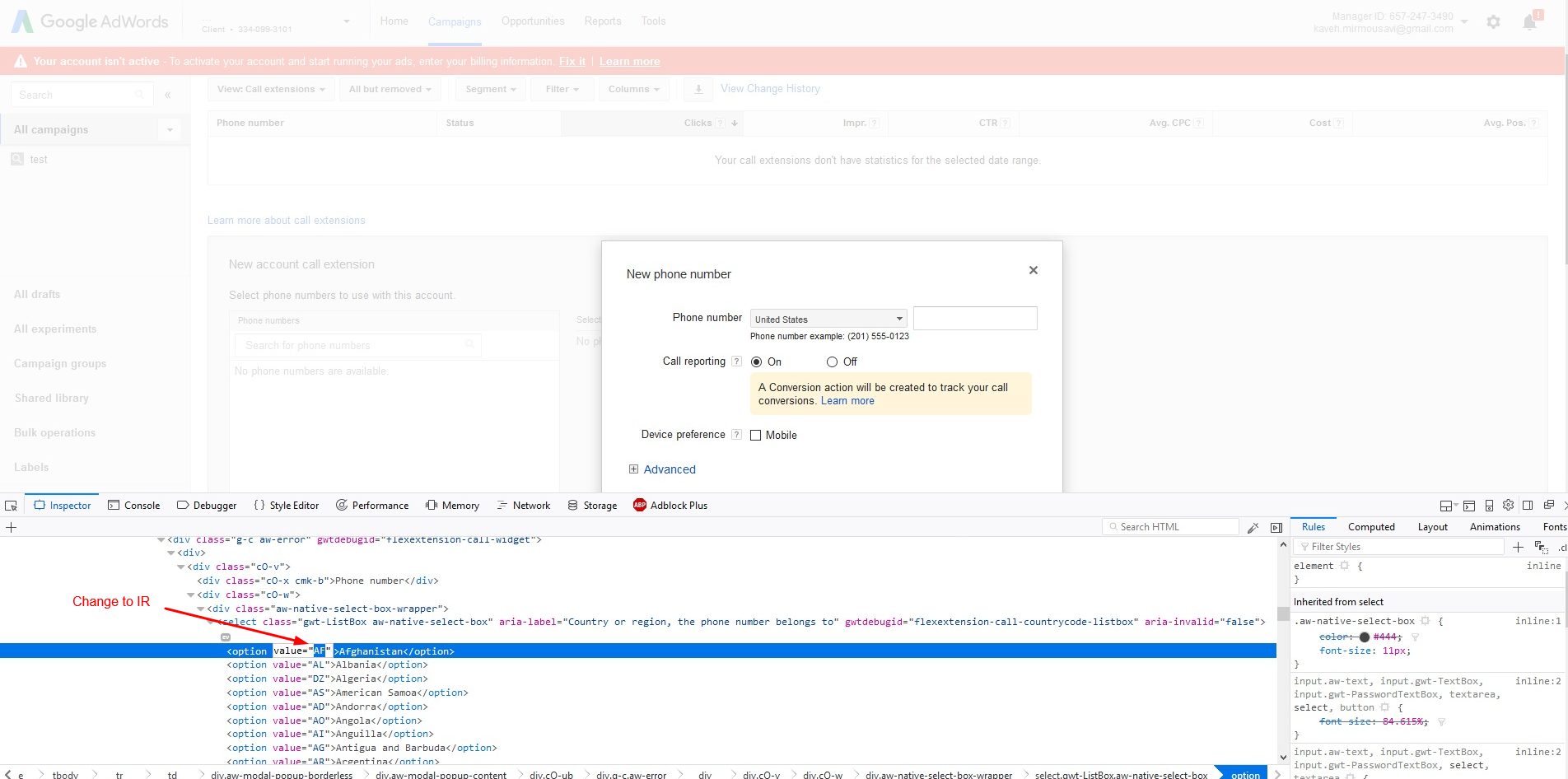1568x779 pixels.
Task: Open the United States country dropdown
Action: pyautogui.click(x=828, y=319)
